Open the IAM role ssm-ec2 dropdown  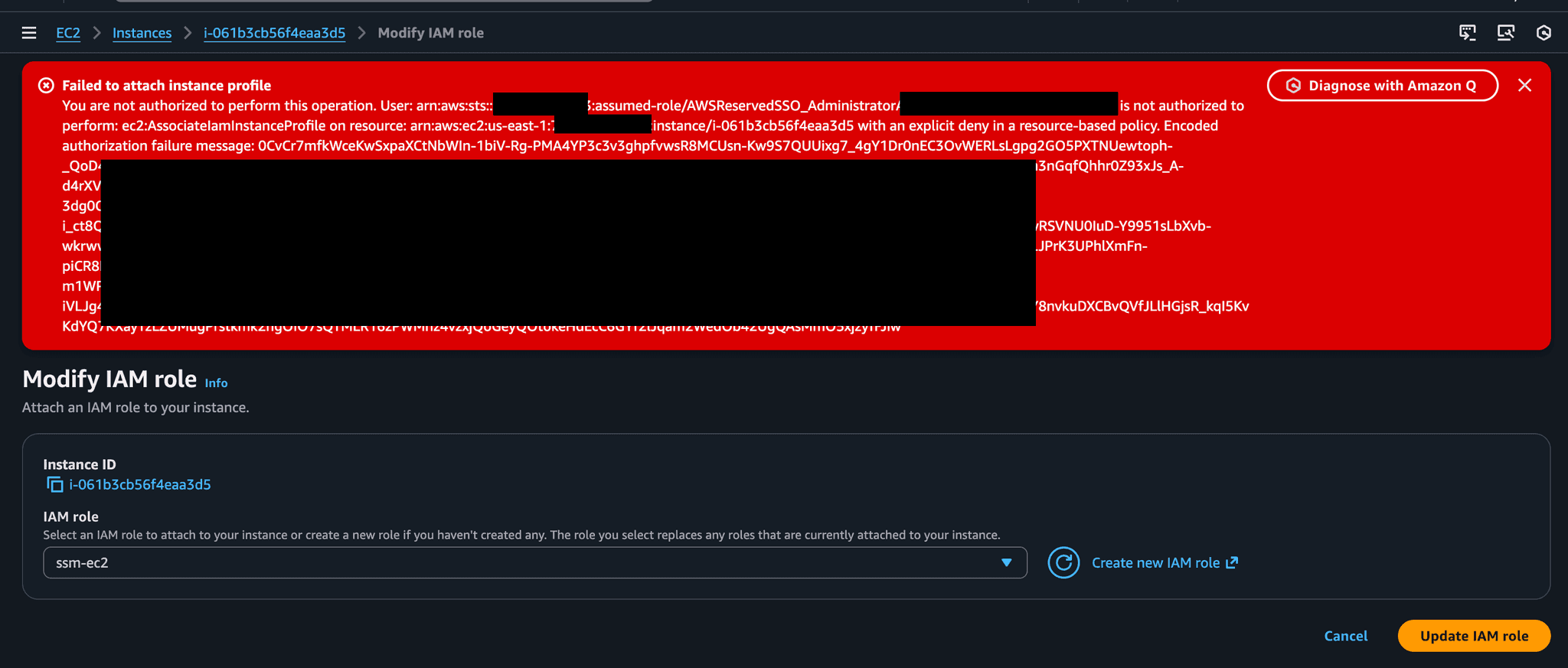[x=534, y=562]
